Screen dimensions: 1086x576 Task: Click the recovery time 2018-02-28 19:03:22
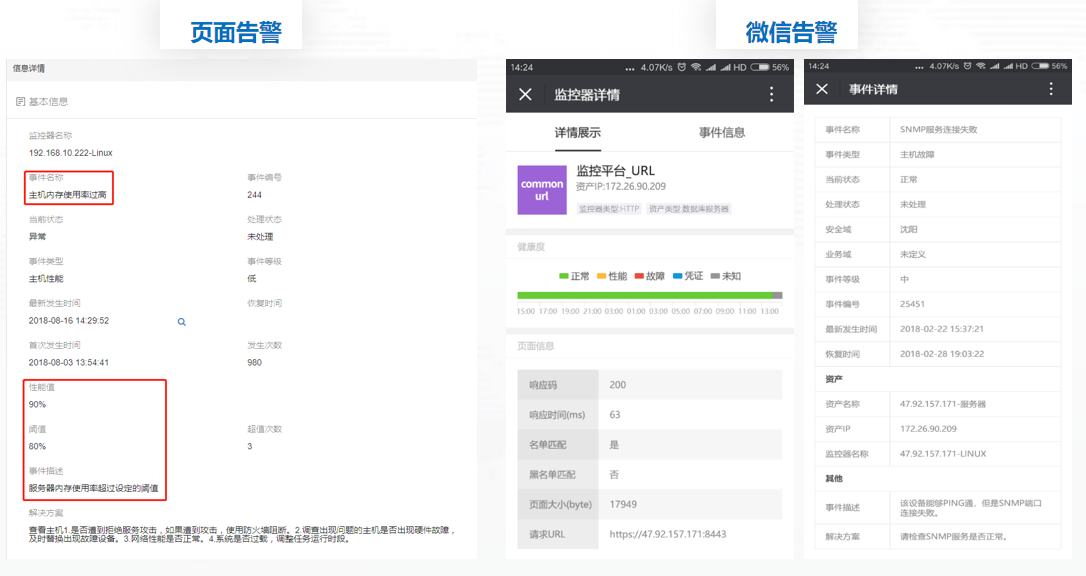(x=942, y=354)
